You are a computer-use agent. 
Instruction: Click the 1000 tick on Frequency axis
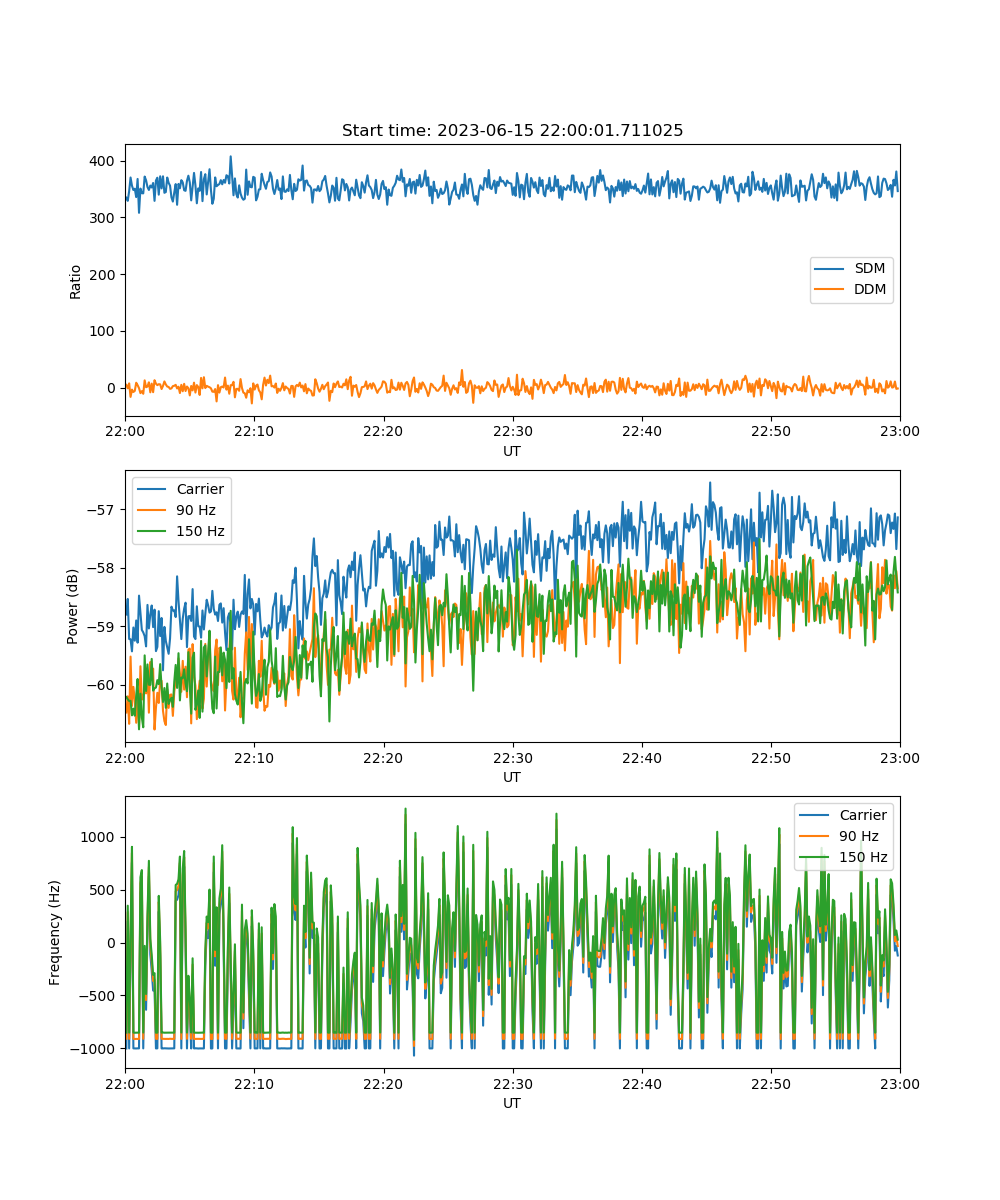coord(100,837)
